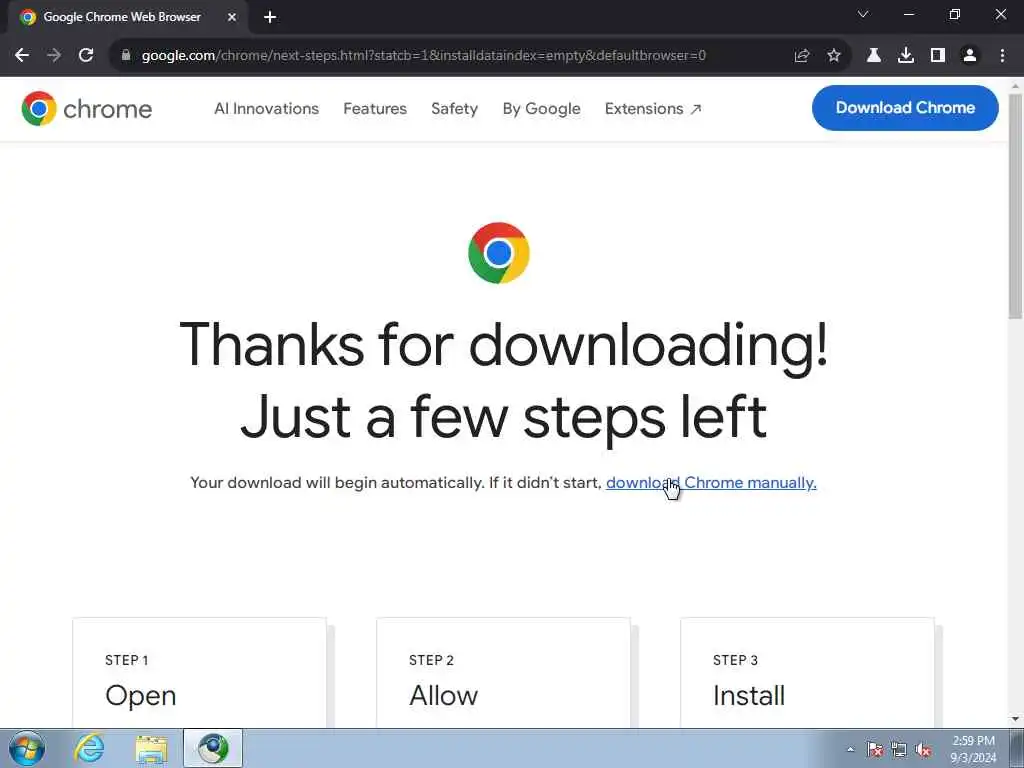Click the network tray icon
The width and height of the screenshot is (1024, 768).
point(899,750)
